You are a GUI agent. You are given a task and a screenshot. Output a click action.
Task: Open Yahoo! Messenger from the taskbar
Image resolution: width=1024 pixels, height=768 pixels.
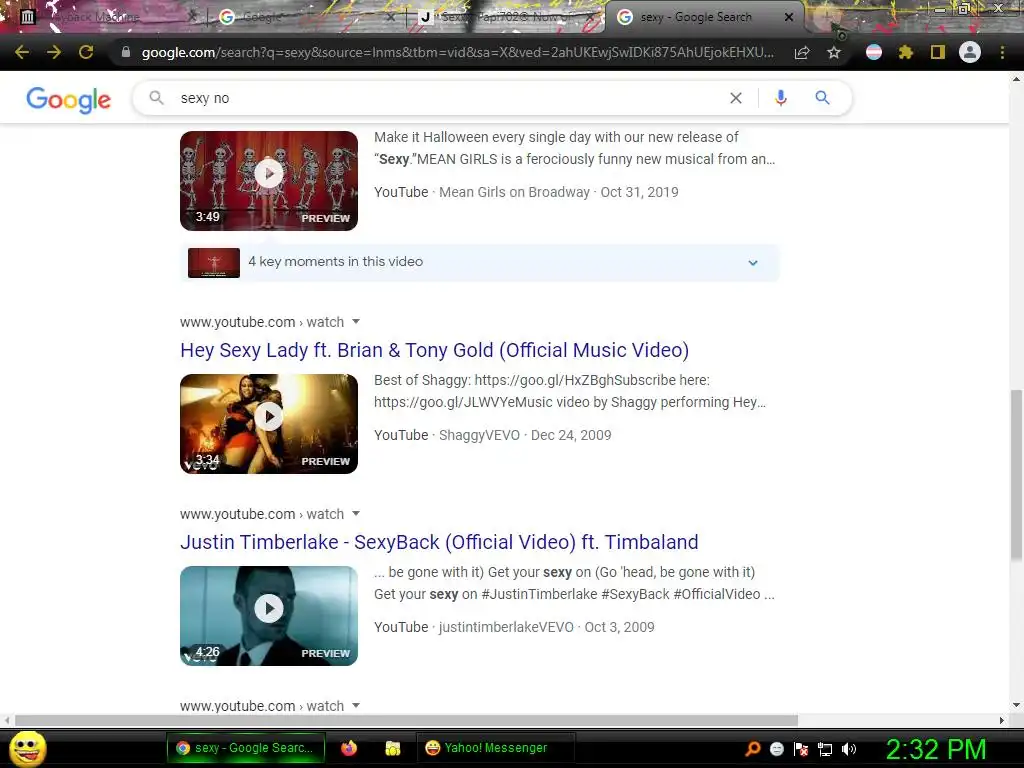click(496, 748)
